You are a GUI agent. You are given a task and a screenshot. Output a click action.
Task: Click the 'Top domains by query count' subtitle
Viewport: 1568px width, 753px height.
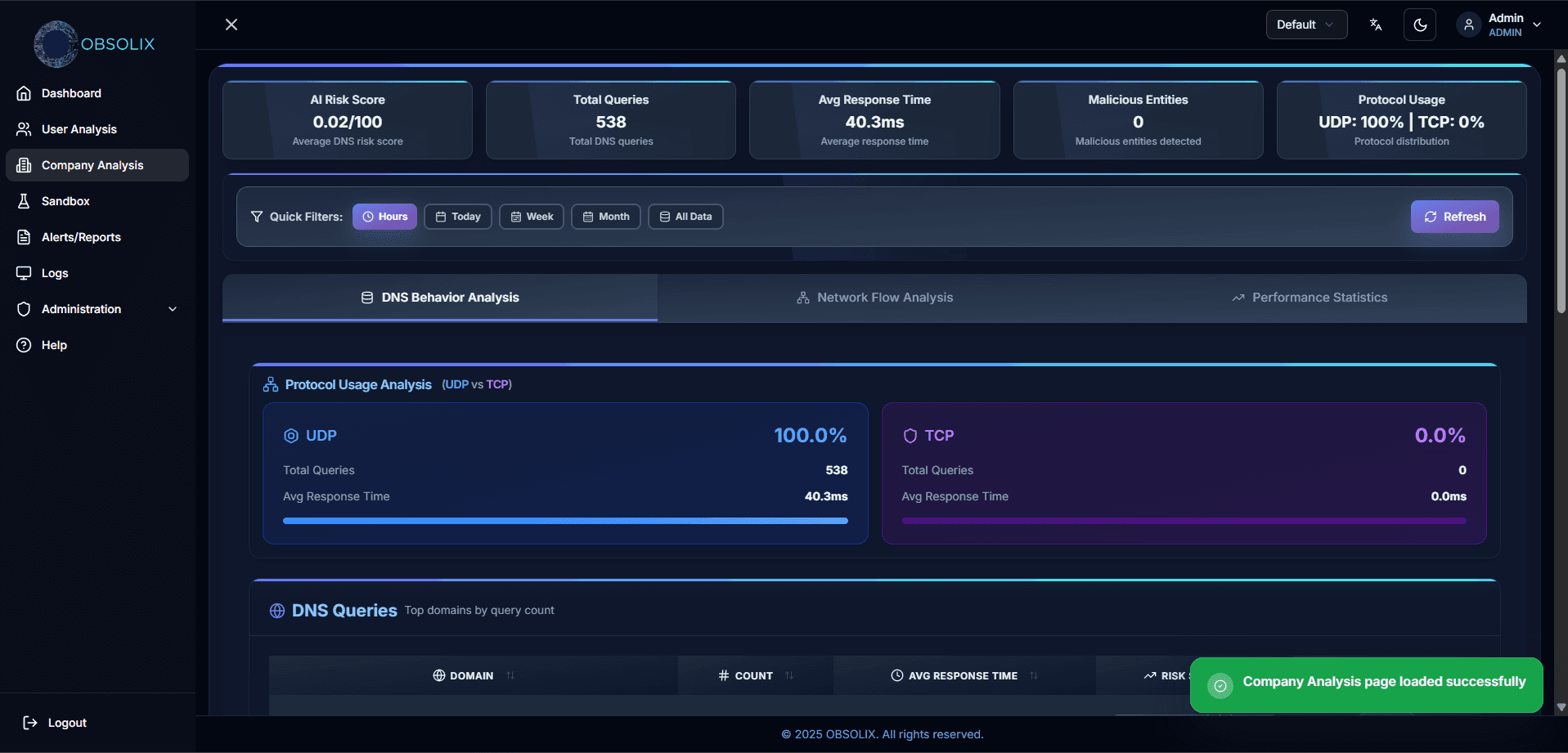pos(479,610)
